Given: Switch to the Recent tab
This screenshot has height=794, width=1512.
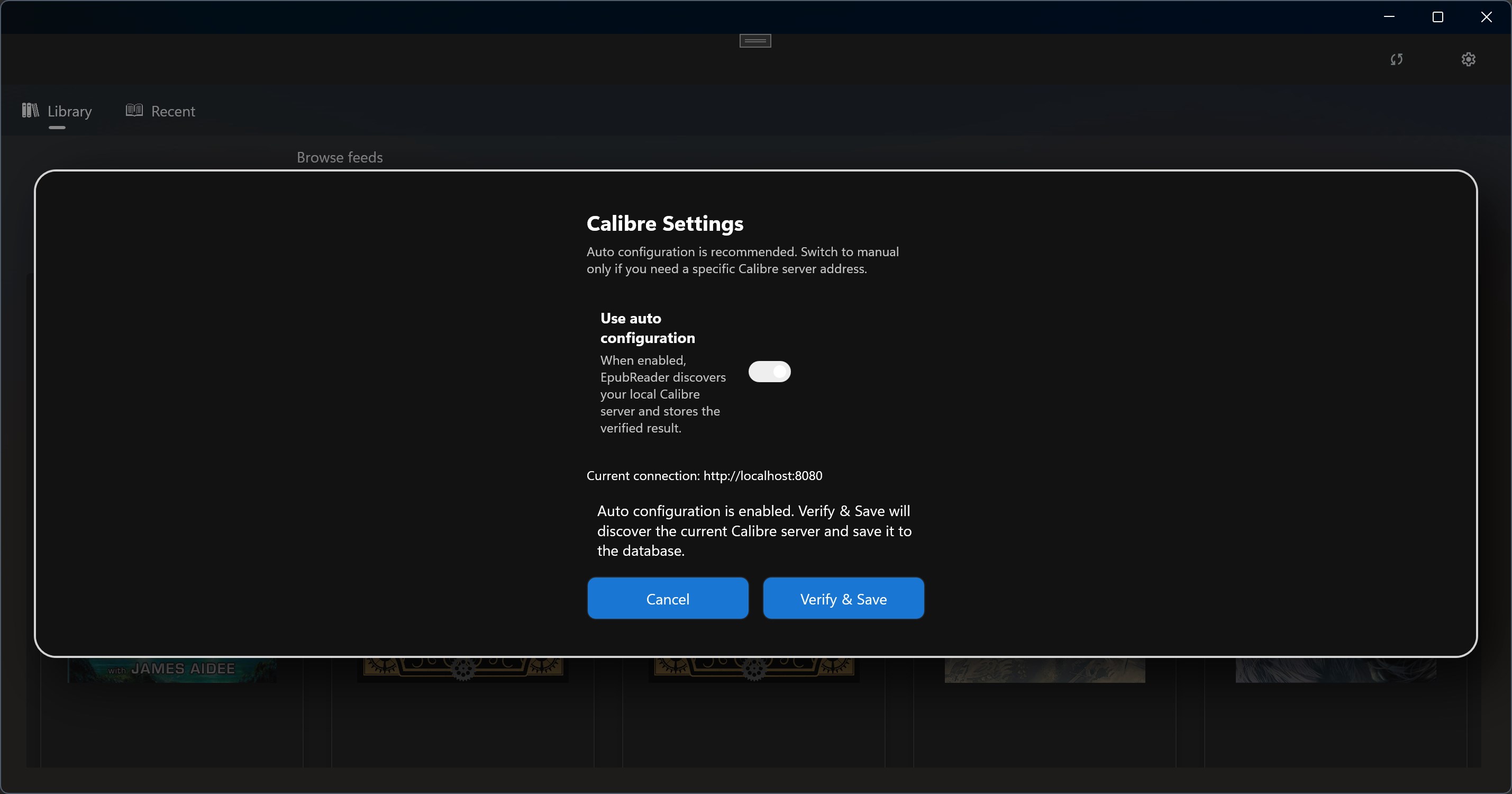Looking at the screenshot, I should tap(160, 111).
